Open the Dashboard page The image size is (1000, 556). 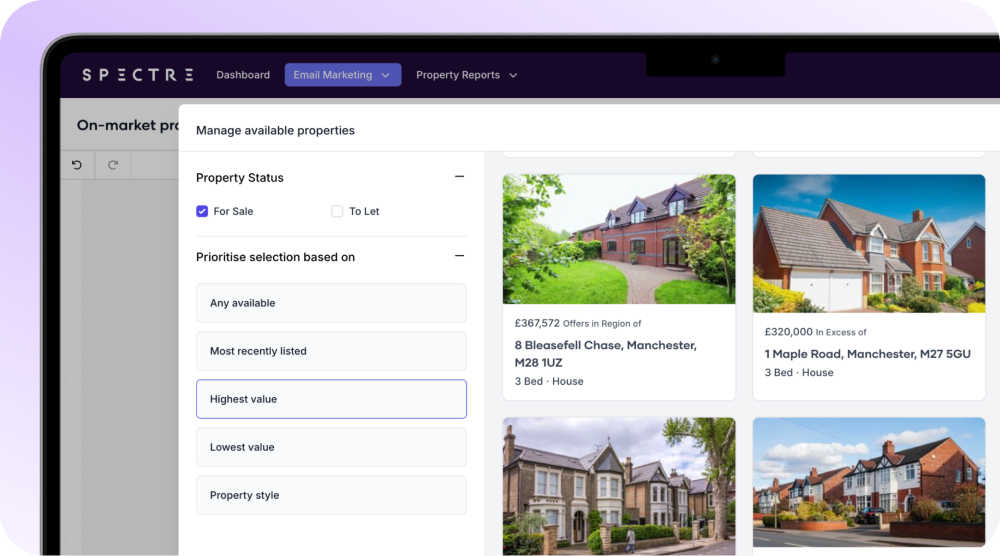[x=243, y=75]
